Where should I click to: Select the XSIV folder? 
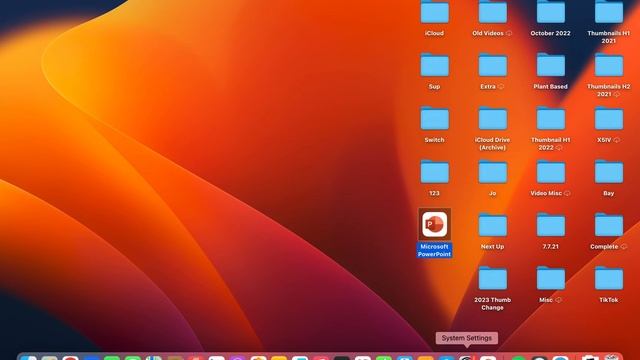(x=609, y=118)
